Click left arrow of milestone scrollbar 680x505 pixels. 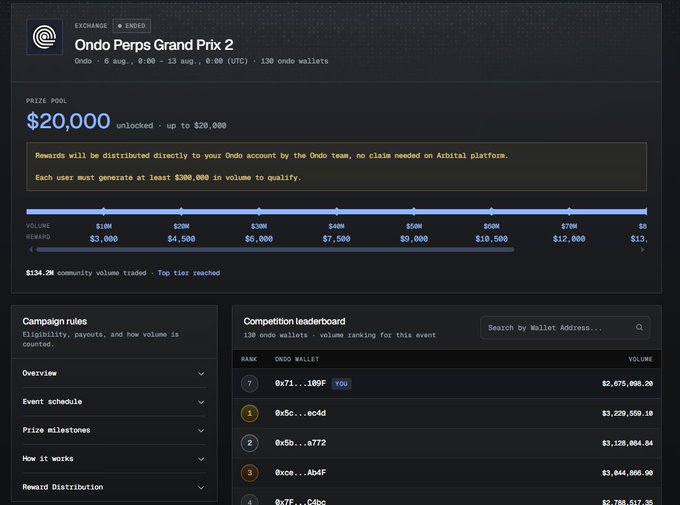tap(30, 249)
